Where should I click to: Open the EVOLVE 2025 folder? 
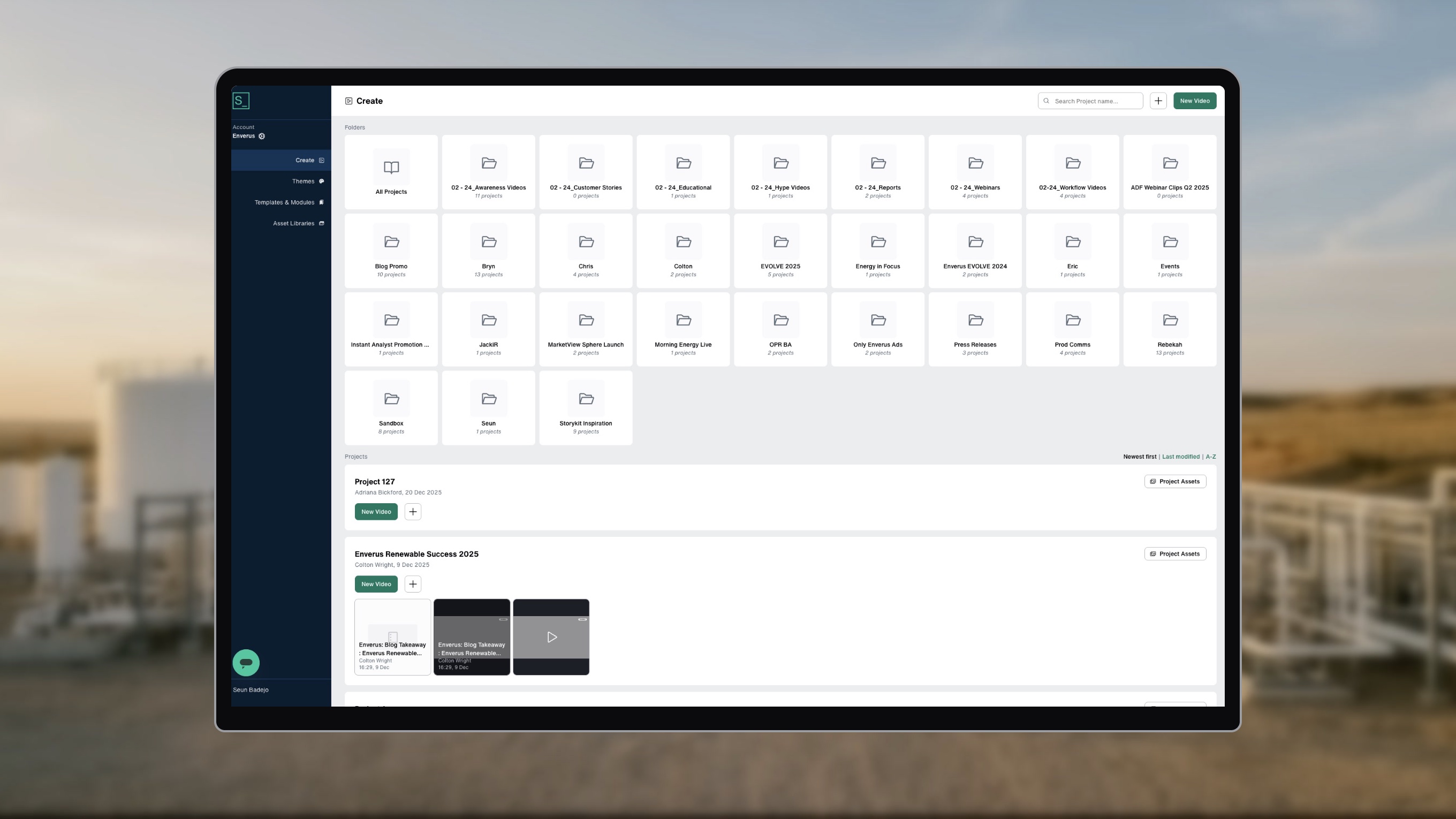780,251
